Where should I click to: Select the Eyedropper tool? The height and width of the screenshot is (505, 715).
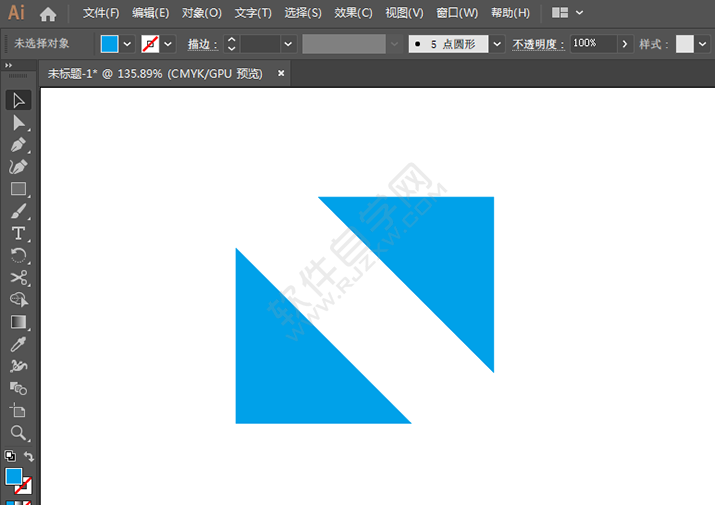pos(18,344)
